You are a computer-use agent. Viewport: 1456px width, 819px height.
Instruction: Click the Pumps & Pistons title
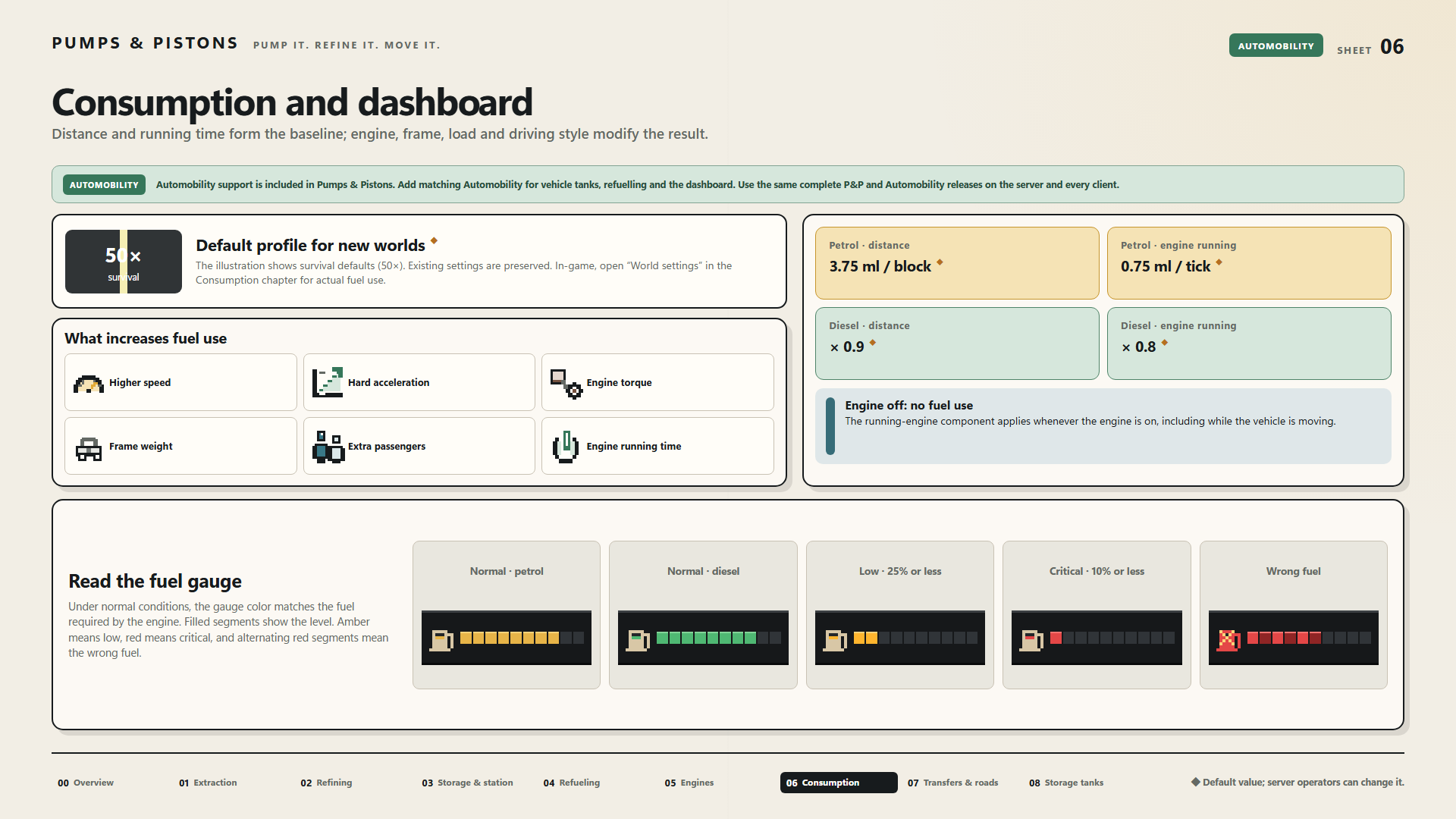[x=145, y=43]
